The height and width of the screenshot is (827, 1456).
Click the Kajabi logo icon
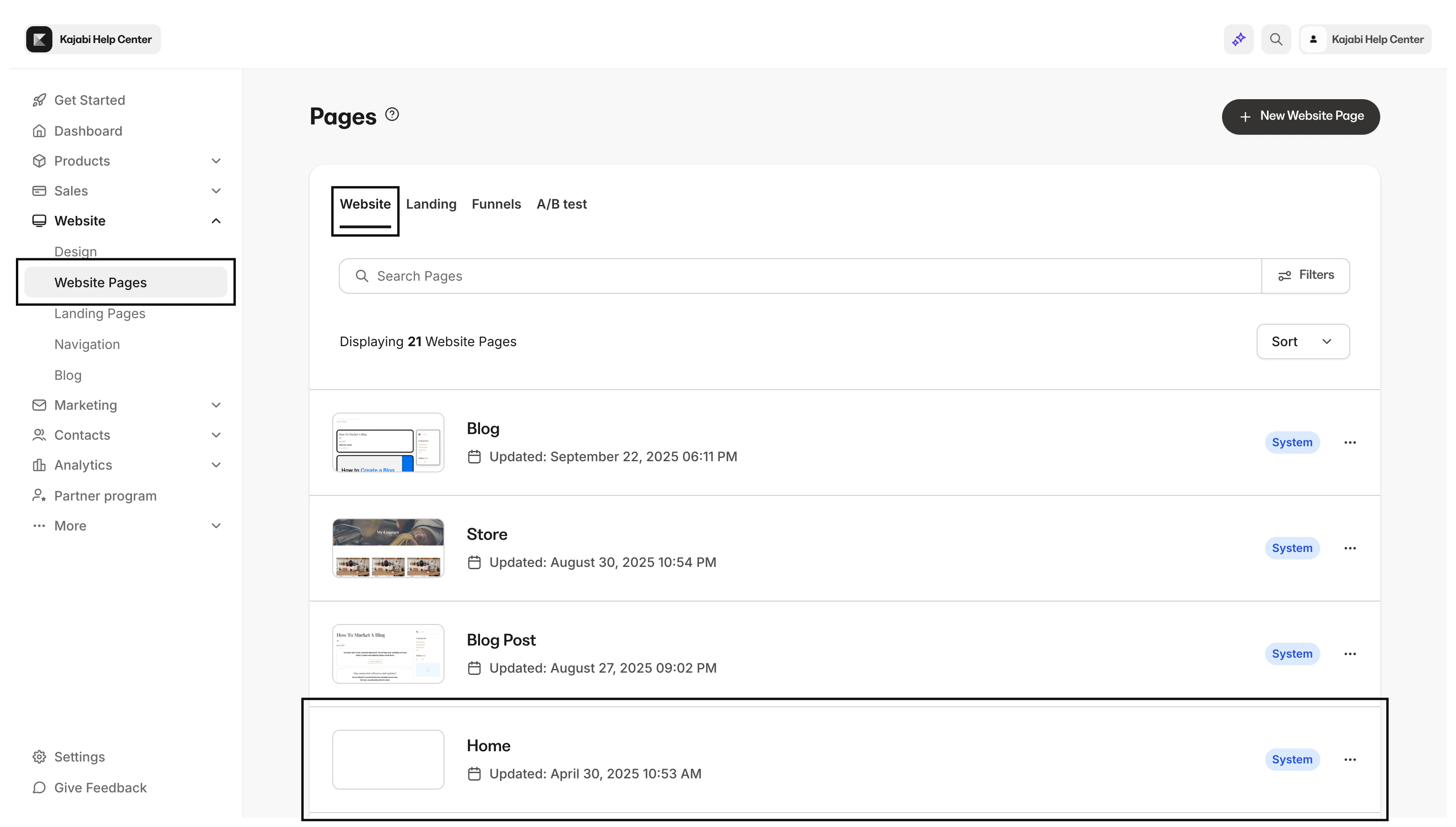click(x=39, y=39)
